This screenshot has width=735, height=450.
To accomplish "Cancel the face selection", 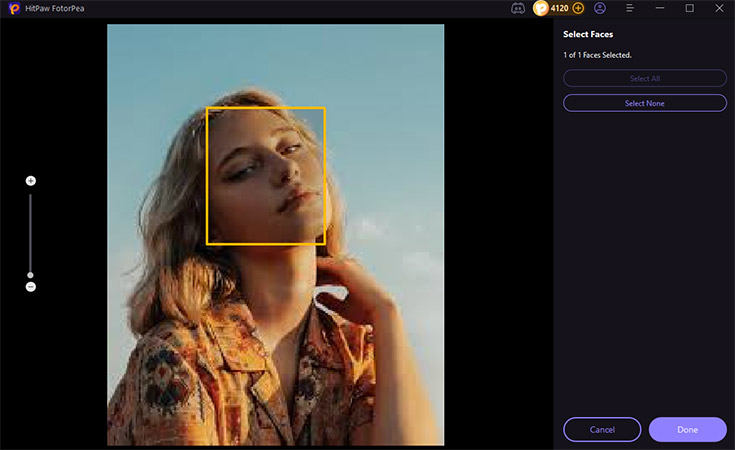I will (602, 429).
